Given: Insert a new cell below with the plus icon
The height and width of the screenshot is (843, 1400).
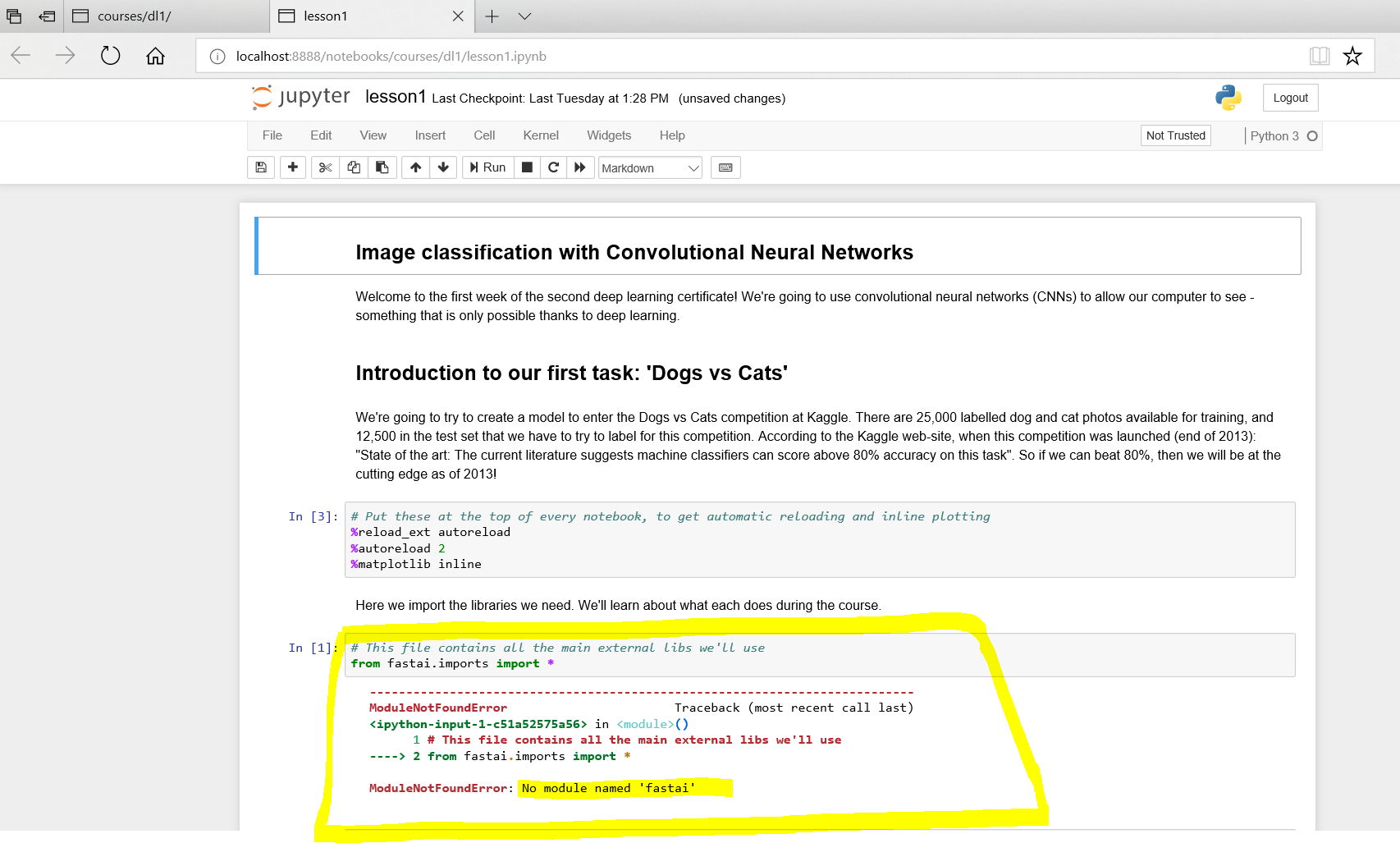Looking at the screenshot, I should pyautogui.click(x=292, y=167).
